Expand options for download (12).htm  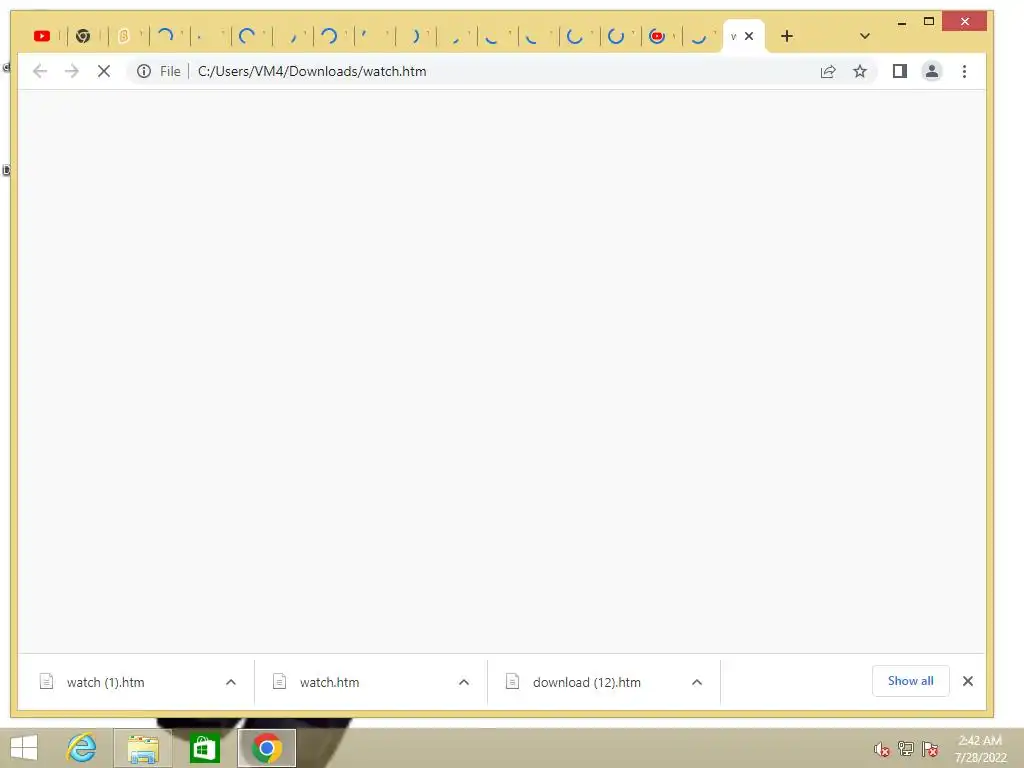(x=697, y=682)
